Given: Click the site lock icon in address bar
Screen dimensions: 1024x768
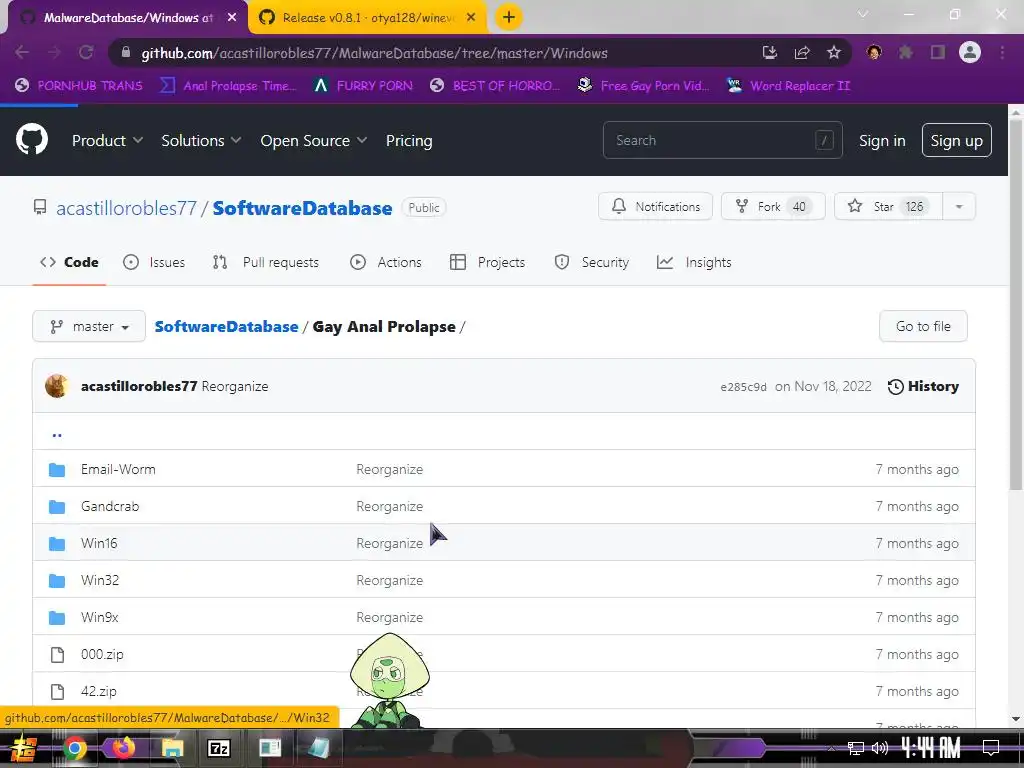Looking at the screenshot, I should click(126, 52).
